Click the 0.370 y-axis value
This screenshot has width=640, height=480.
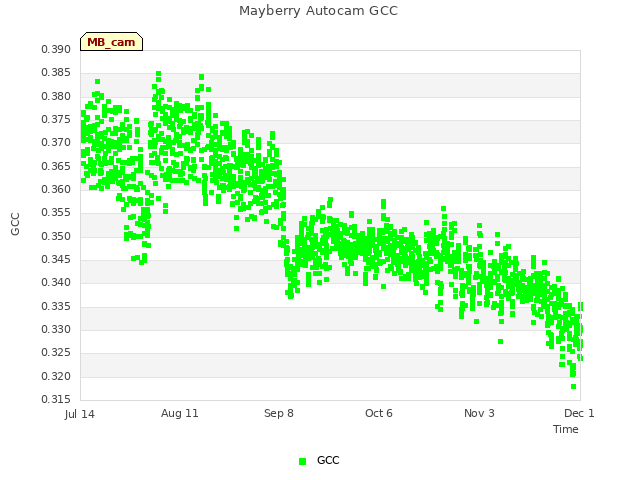tap(56, 142)
